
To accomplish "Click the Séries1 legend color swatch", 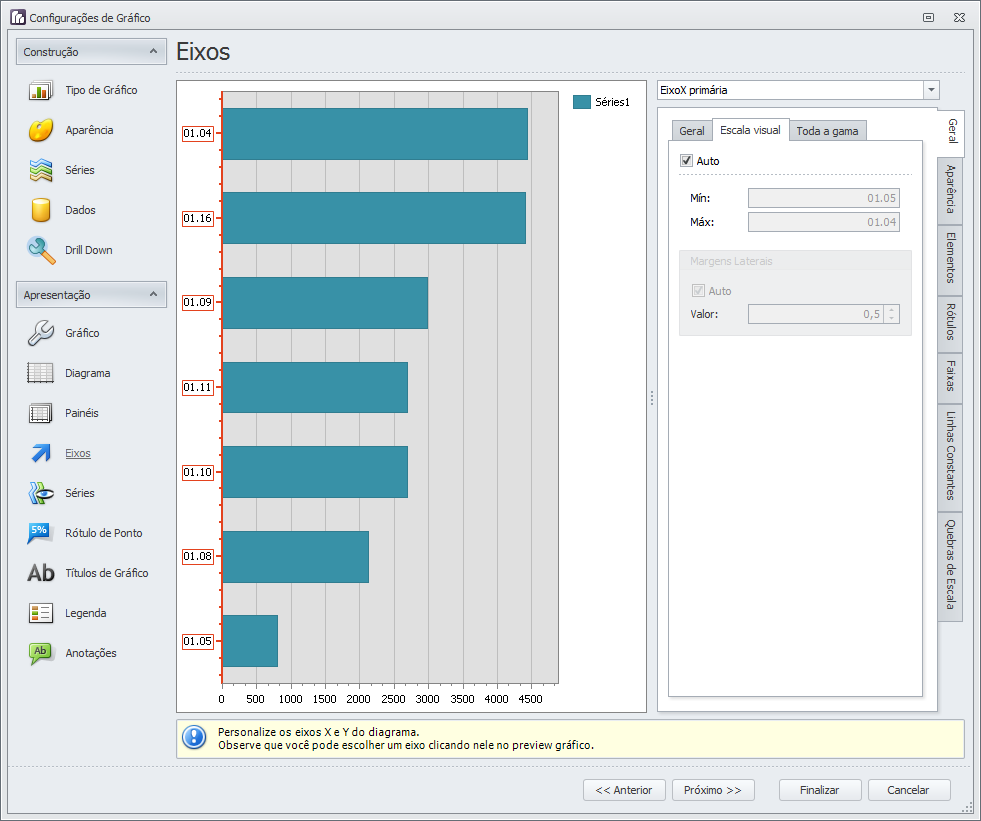I will point(581,102).
